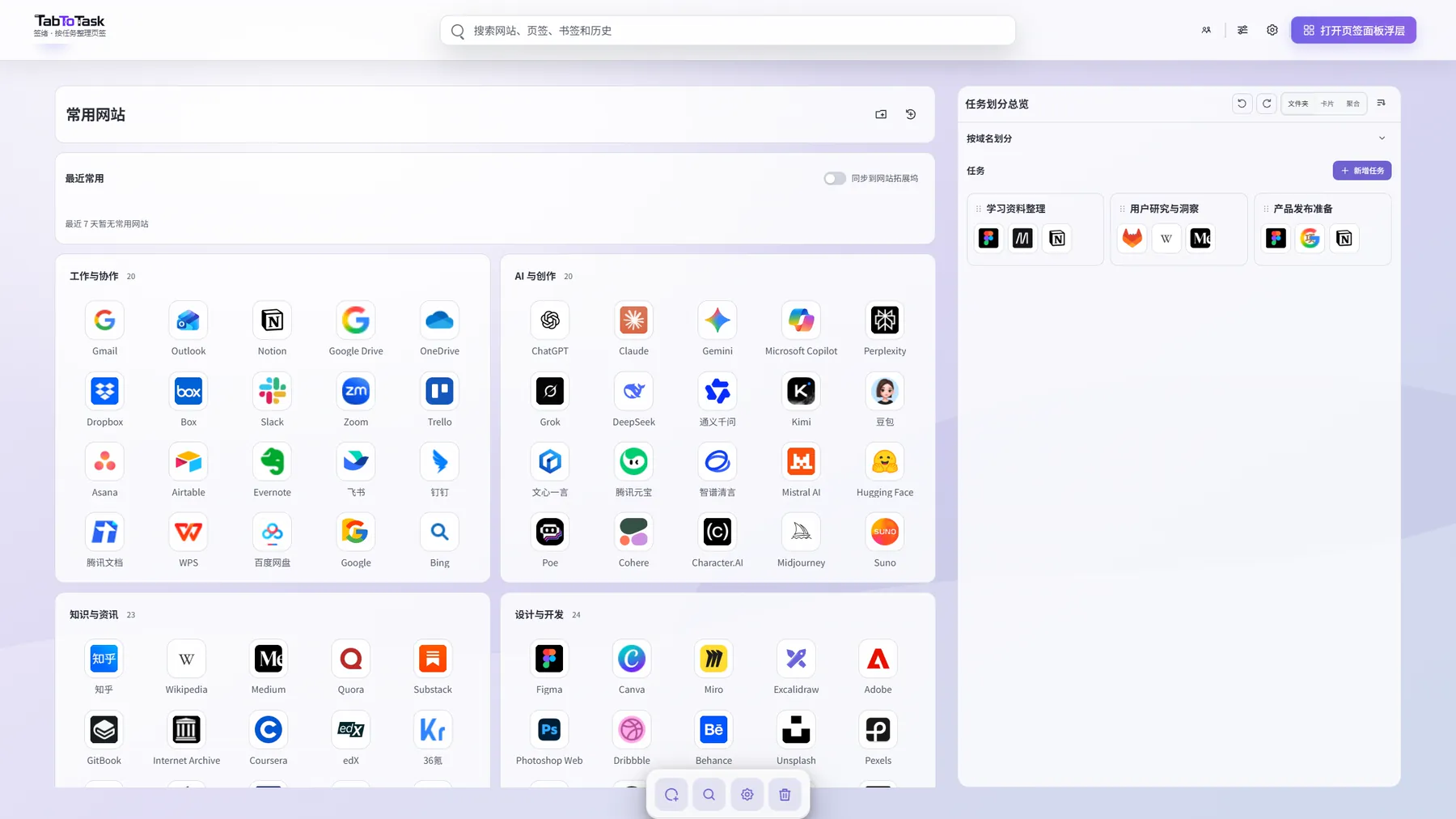
Task: Switch to the 卡片 view tab
Action: tap(1327, 104)
